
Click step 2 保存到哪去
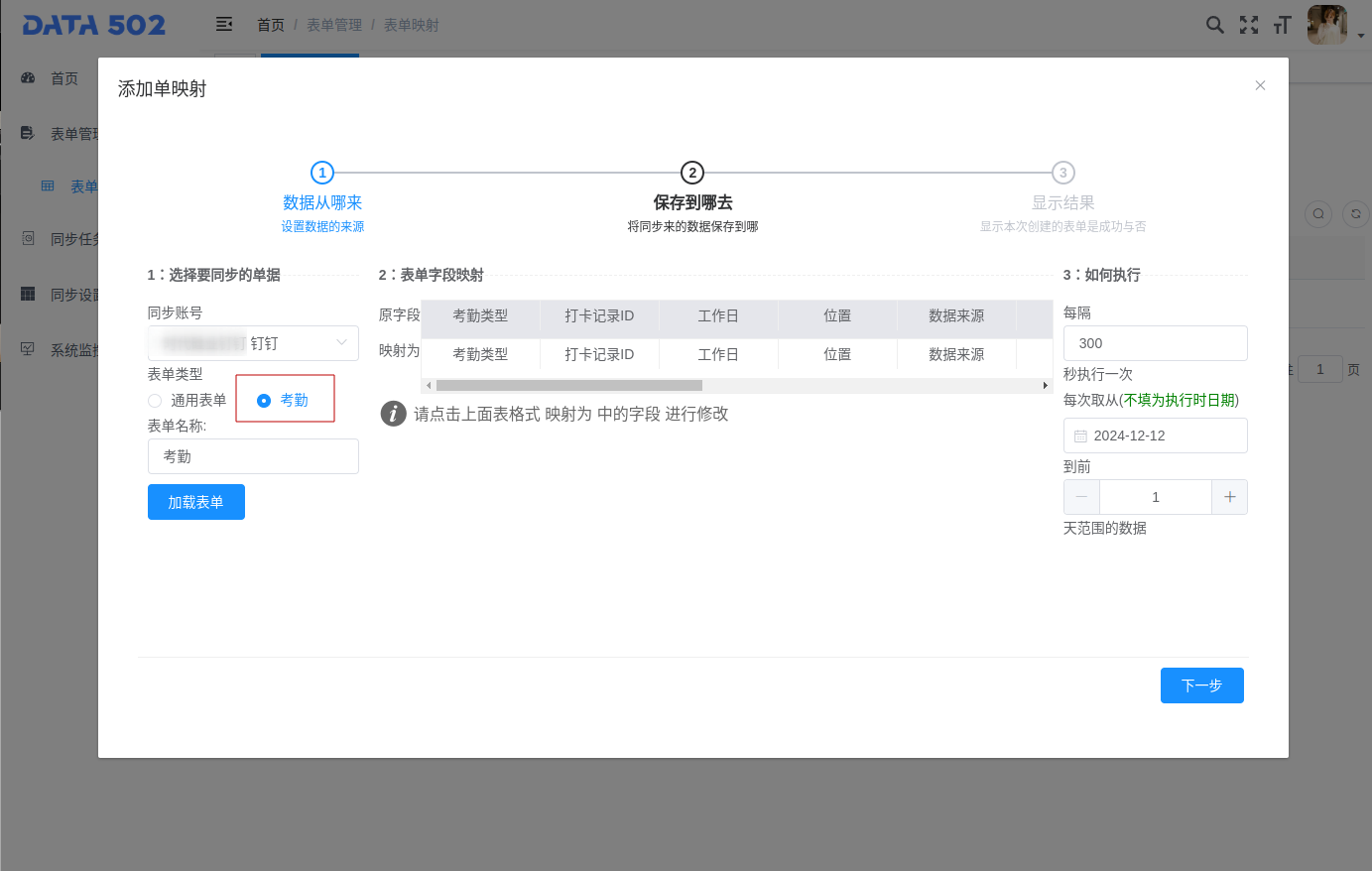[692, 201]
